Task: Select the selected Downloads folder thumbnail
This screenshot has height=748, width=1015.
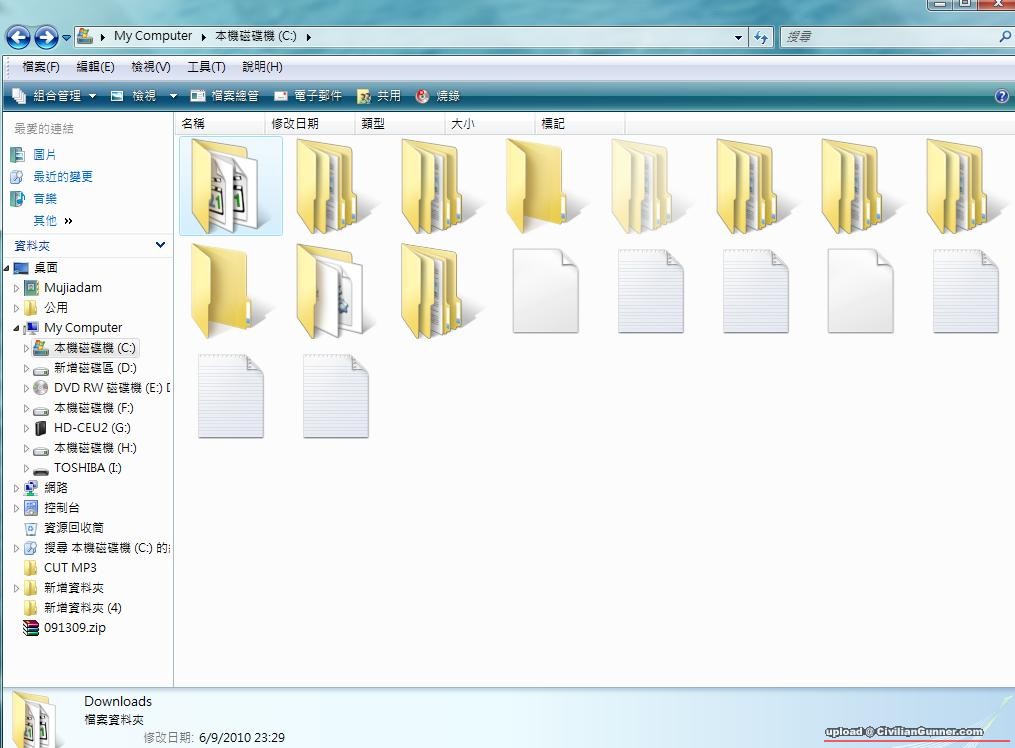Action: pyautogui.click(x=230, y=186)
